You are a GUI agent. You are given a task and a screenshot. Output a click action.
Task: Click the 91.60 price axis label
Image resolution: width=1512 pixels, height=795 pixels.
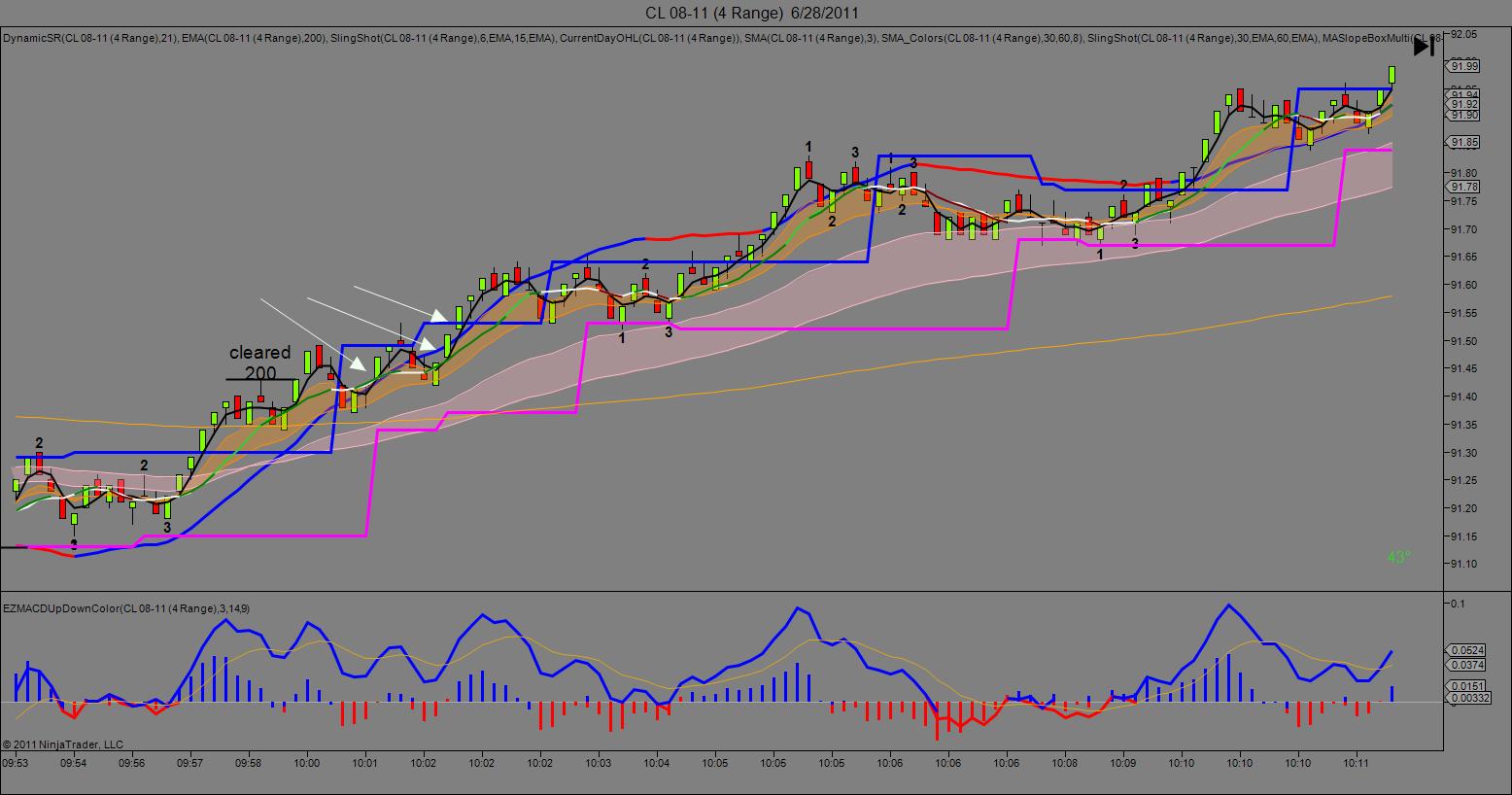coord(1463,286)
